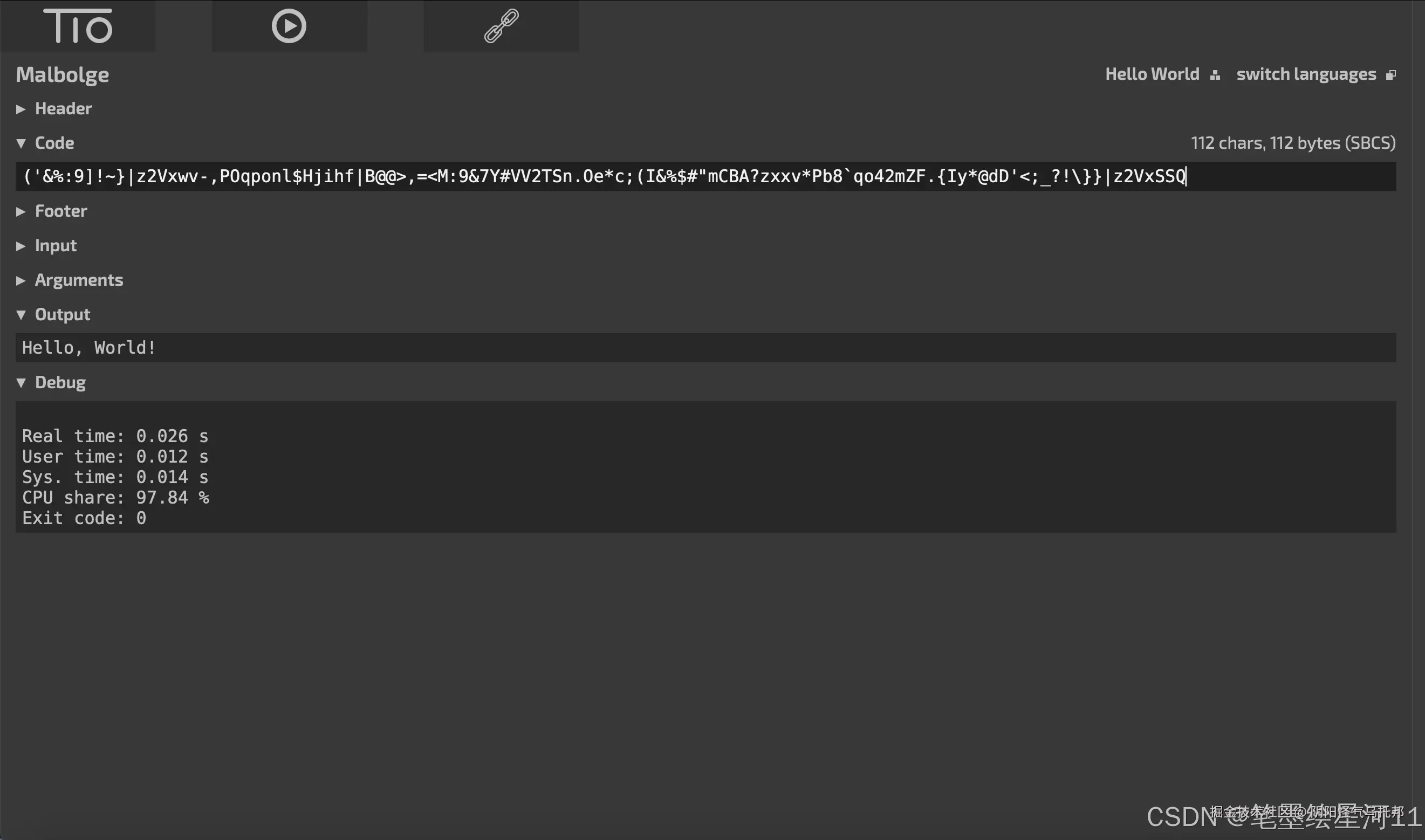Click the Malbolge language title
The height and width of the screenshot is (840, 1425).
(x=62, y=75)
